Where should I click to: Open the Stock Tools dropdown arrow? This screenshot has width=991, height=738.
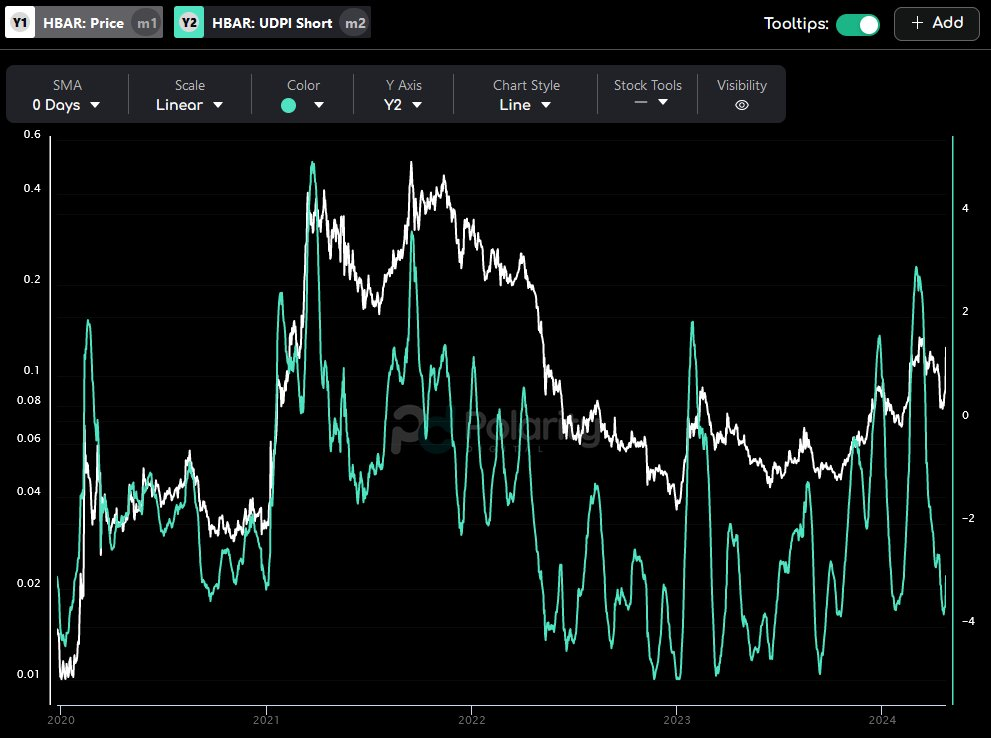coord(662,102)
